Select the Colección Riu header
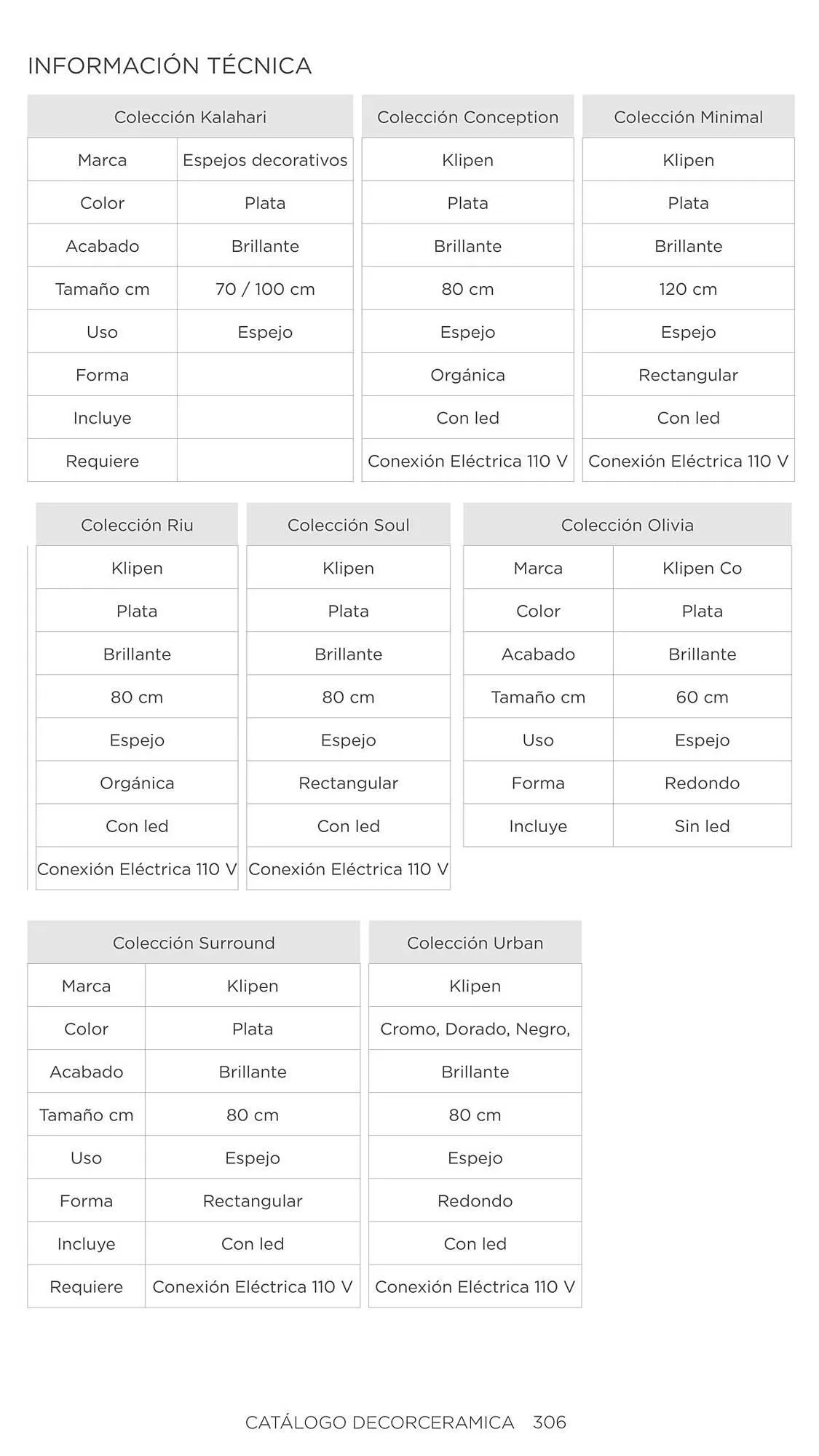This screenshot has height=1456, width=819. pos(137,525)
